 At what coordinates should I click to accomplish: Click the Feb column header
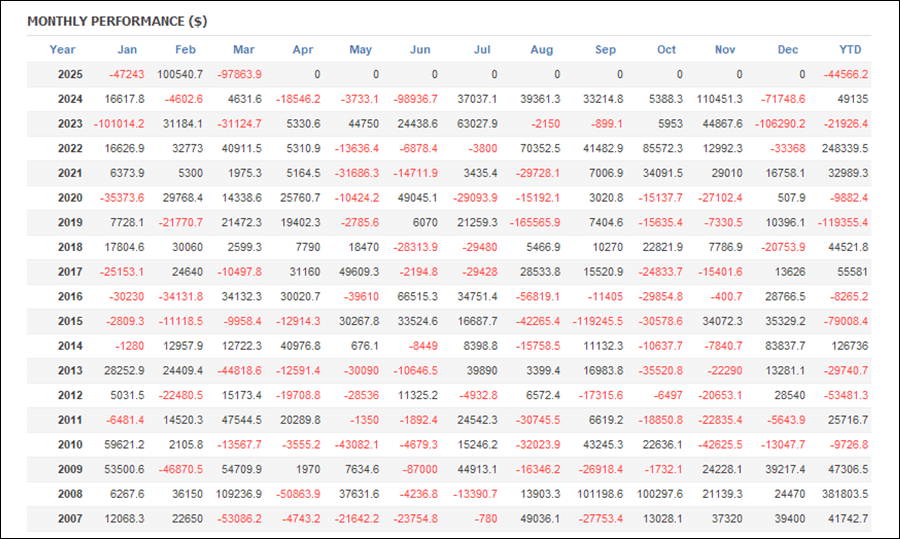point(185,49)
